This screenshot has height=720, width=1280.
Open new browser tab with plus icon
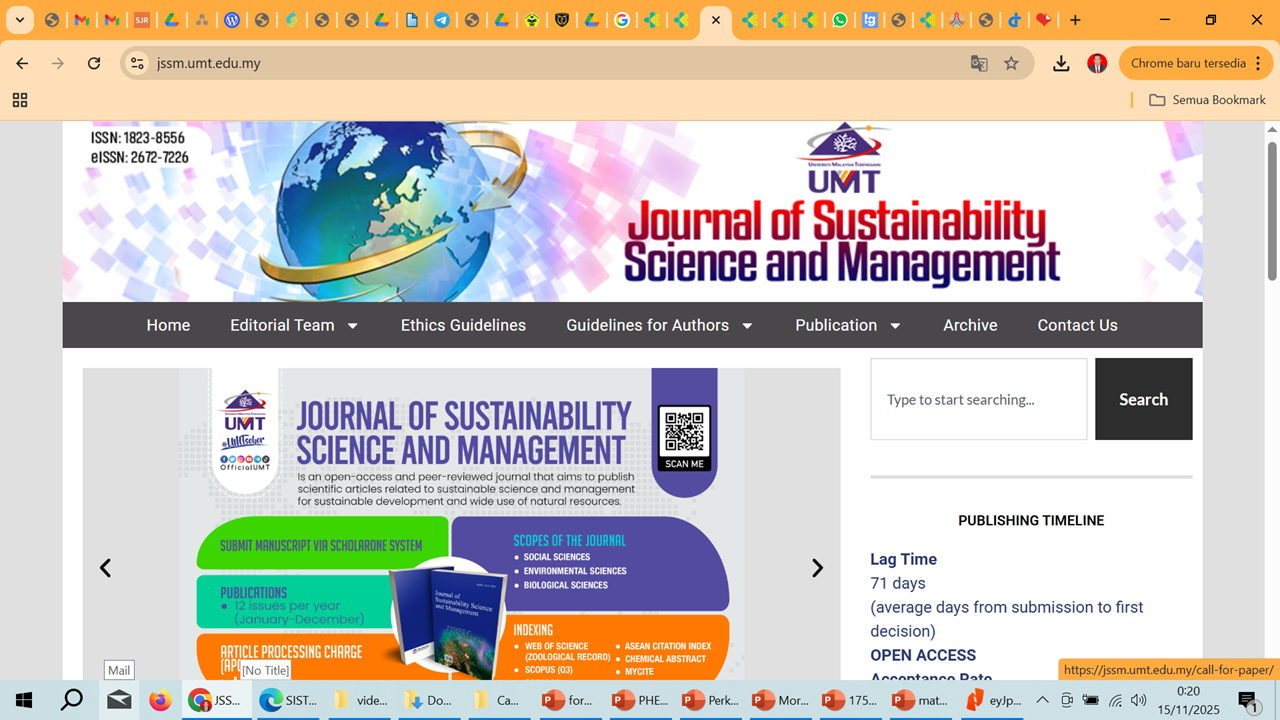click(x=1075, y=20)
